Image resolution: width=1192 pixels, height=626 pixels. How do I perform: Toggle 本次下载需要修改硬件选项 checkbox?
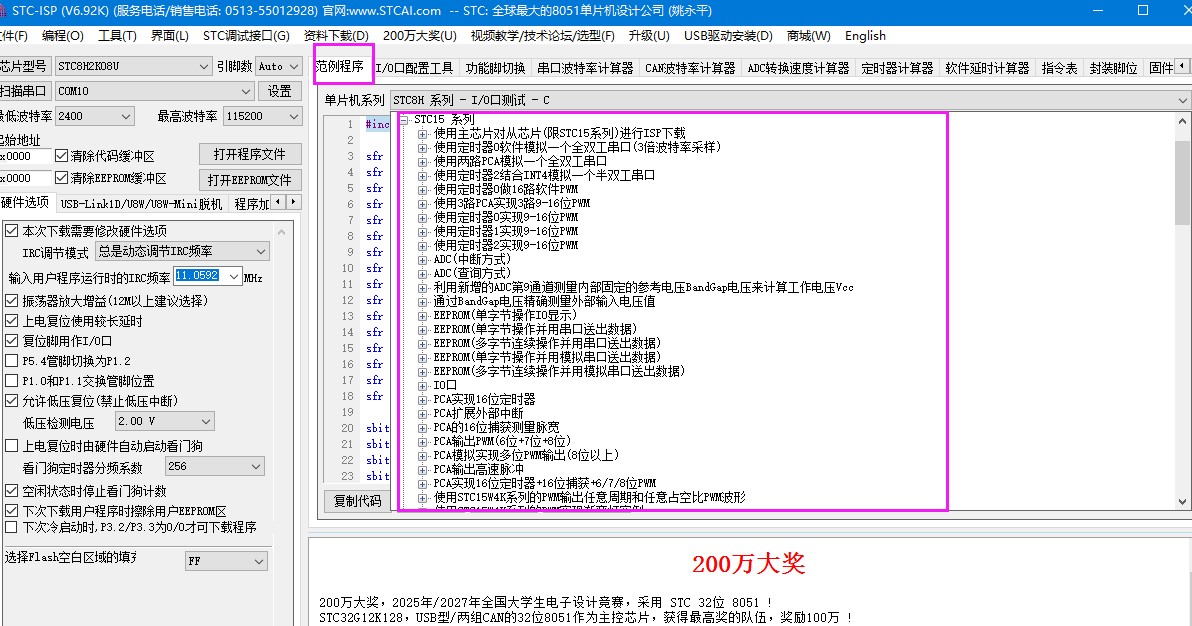(x=11, y=230)
